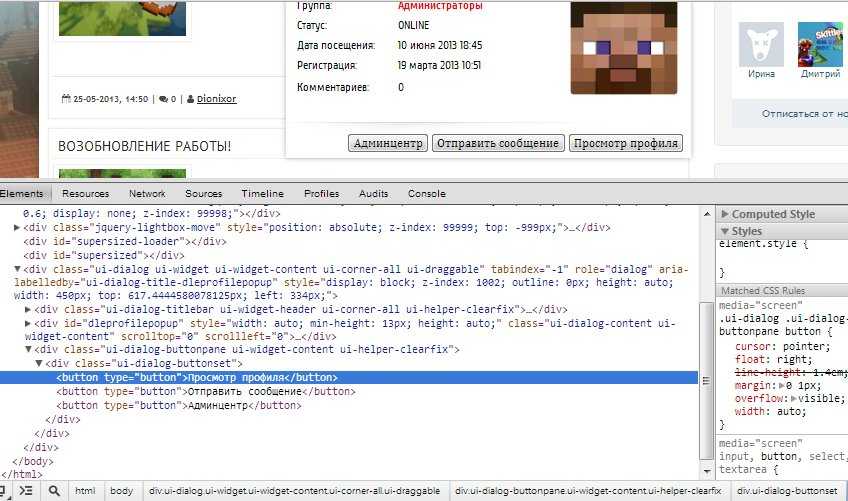Screen dimensions: 848x501
Task: Select the div.ui-dialog-buttonset breadcrumb
Action: (x=787, y=491)
